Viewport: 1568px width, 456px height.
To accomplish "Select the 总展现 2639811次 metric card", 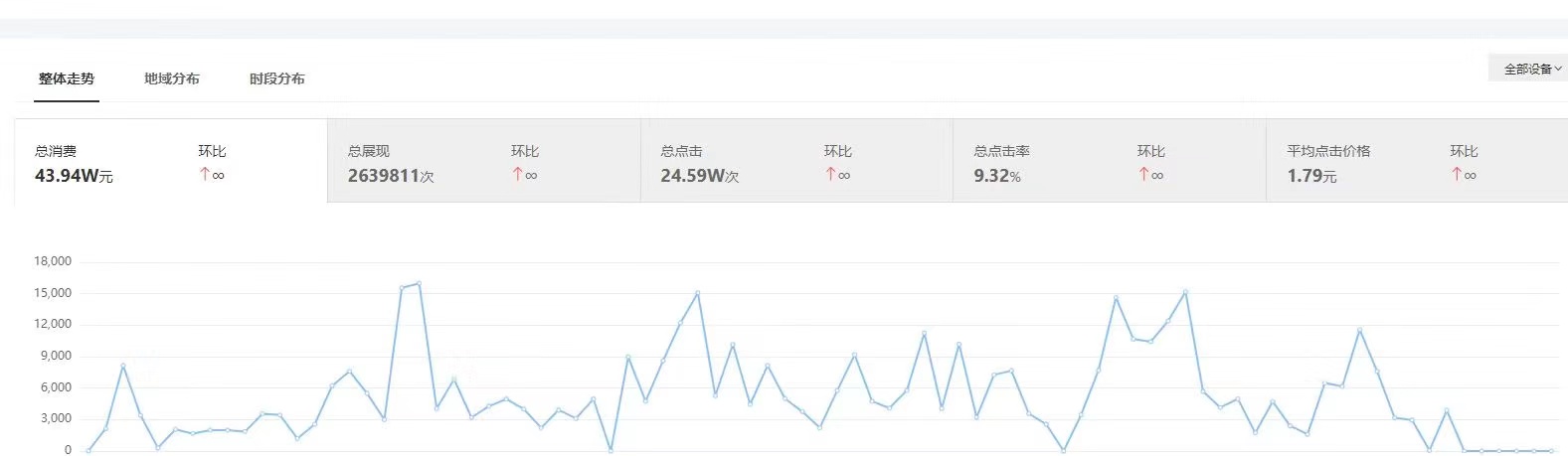I will coord(483,162).
